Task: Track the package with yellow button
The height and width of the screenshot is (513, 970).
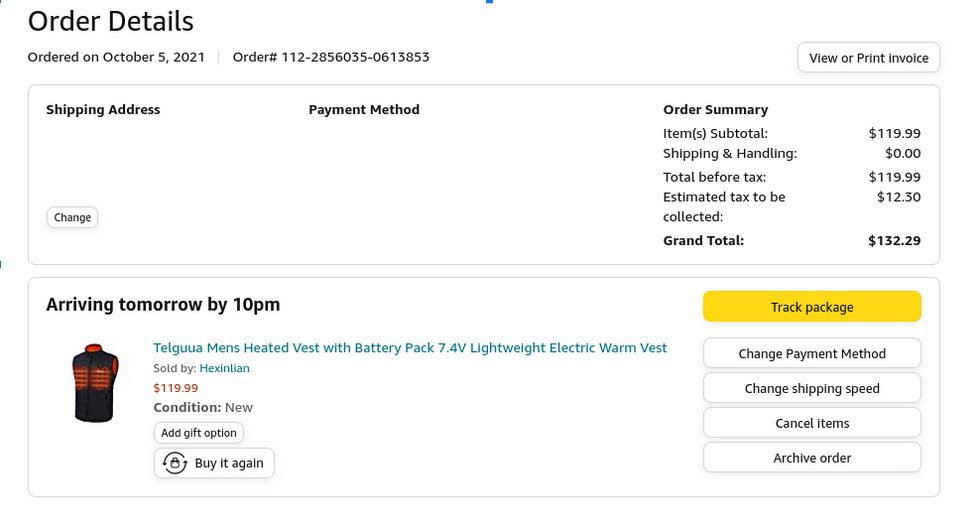Action: 811,307
